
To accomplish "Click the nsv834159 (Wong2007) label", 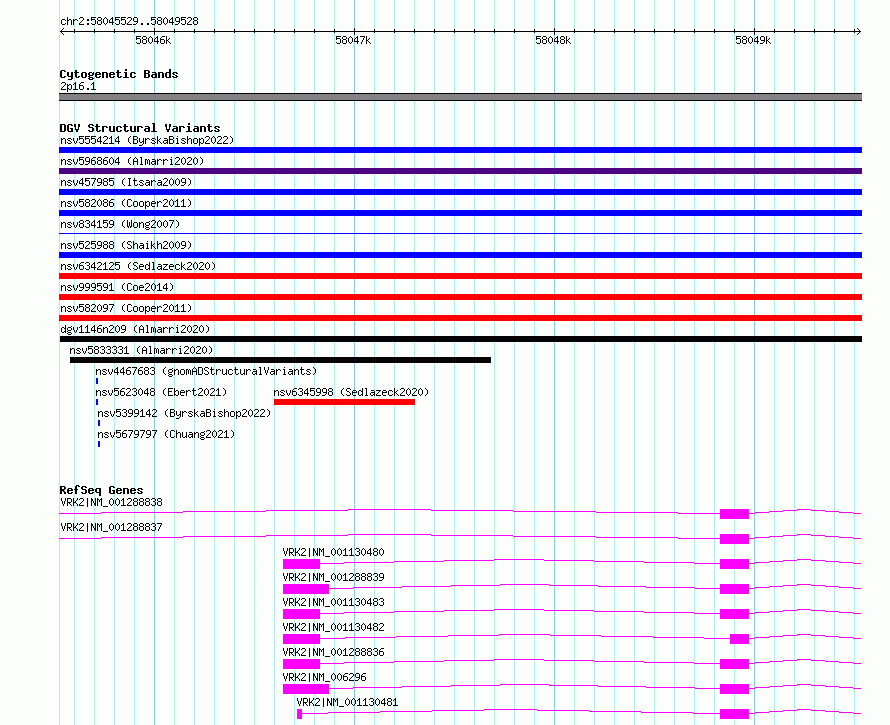I will click(x=120, y=224).
